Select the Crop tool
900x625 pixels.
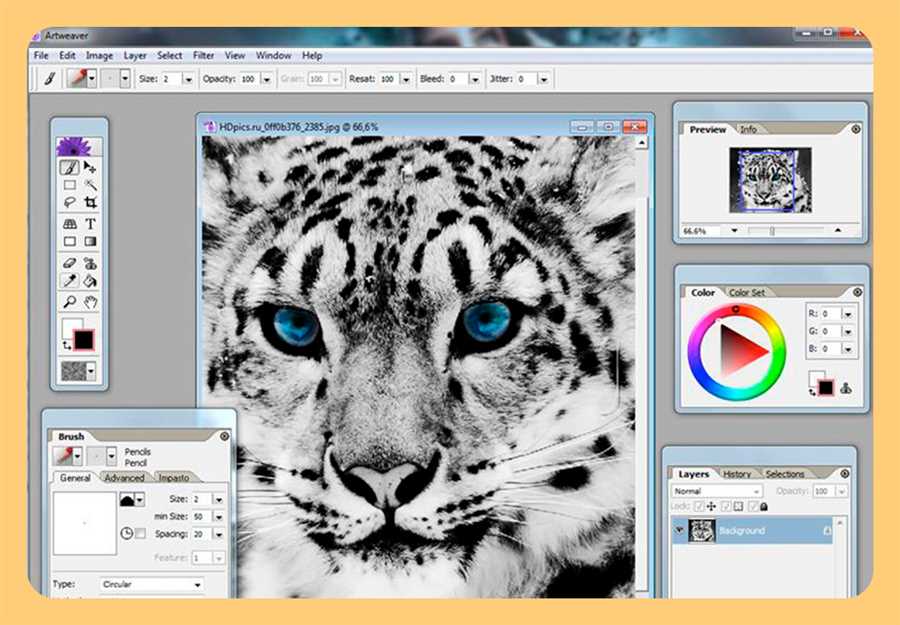click(90, 203)
